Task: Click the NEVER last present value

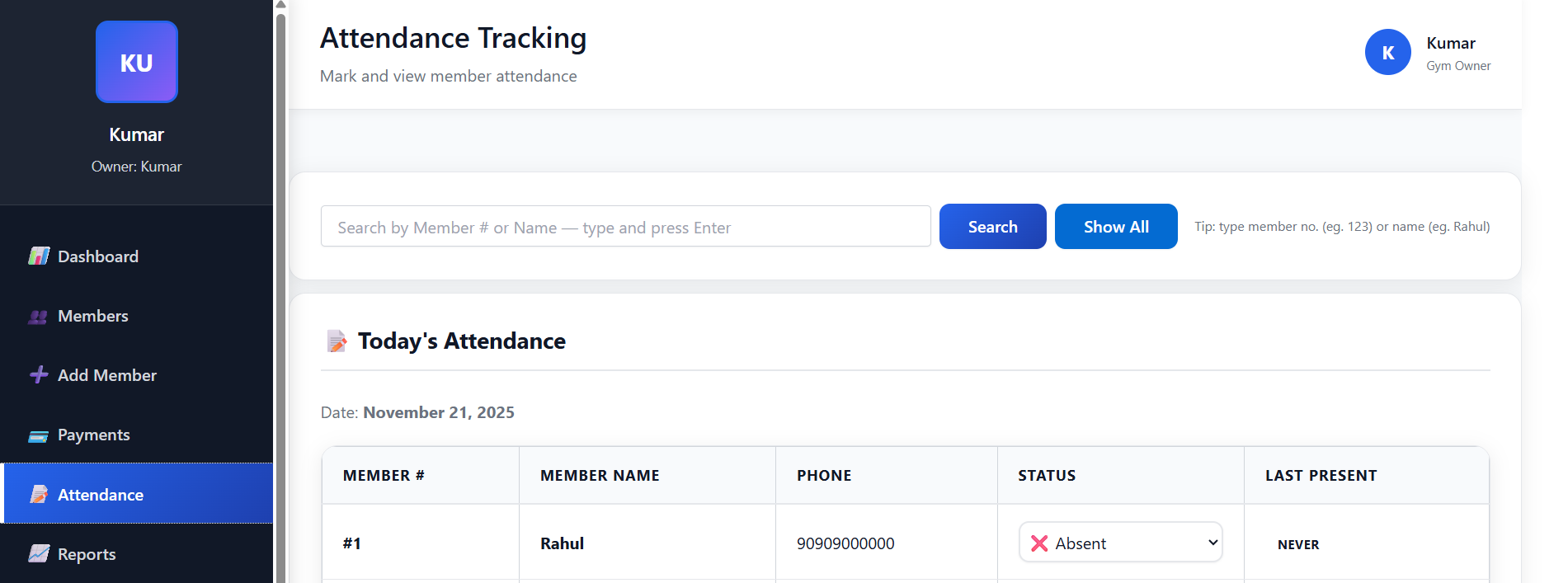Action: click(1298, 544)
